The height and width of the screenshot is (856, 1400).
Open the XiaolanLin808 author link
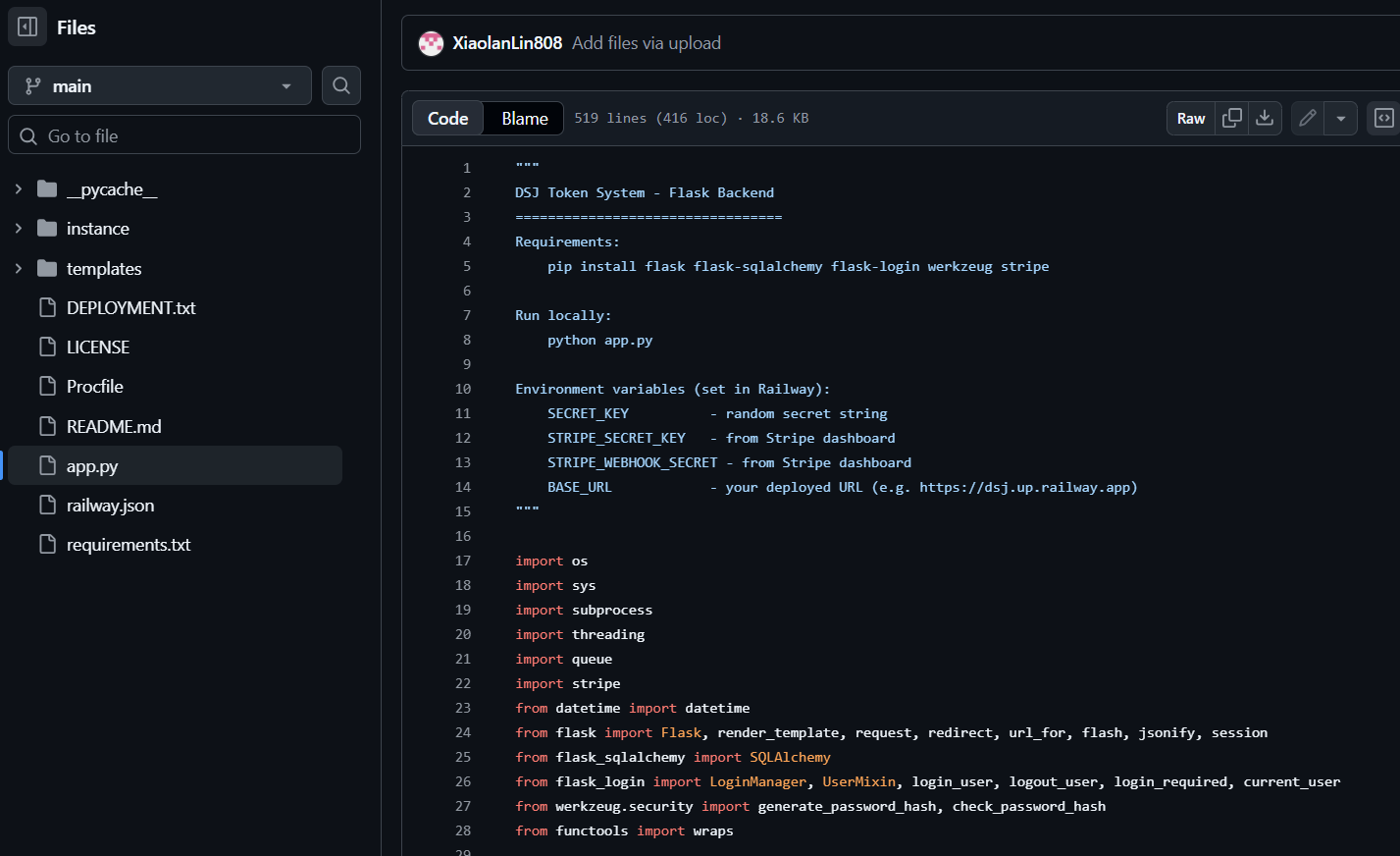[507, 43]
